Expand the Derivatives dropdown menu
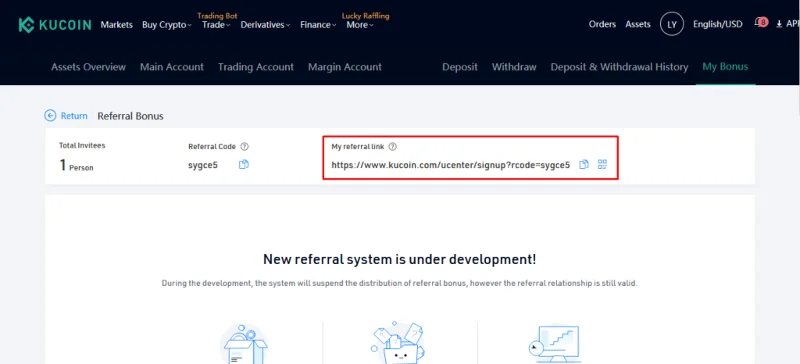 pos(265,25)
